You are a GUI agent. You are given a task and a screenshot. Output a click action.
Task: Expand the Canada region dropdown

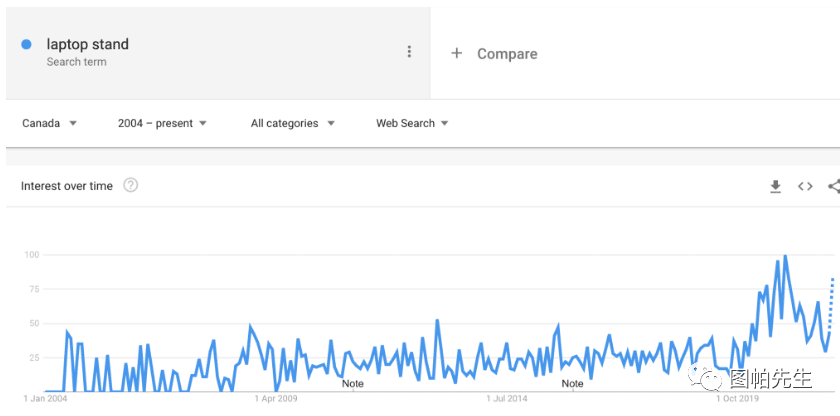[x=50, y=123]
